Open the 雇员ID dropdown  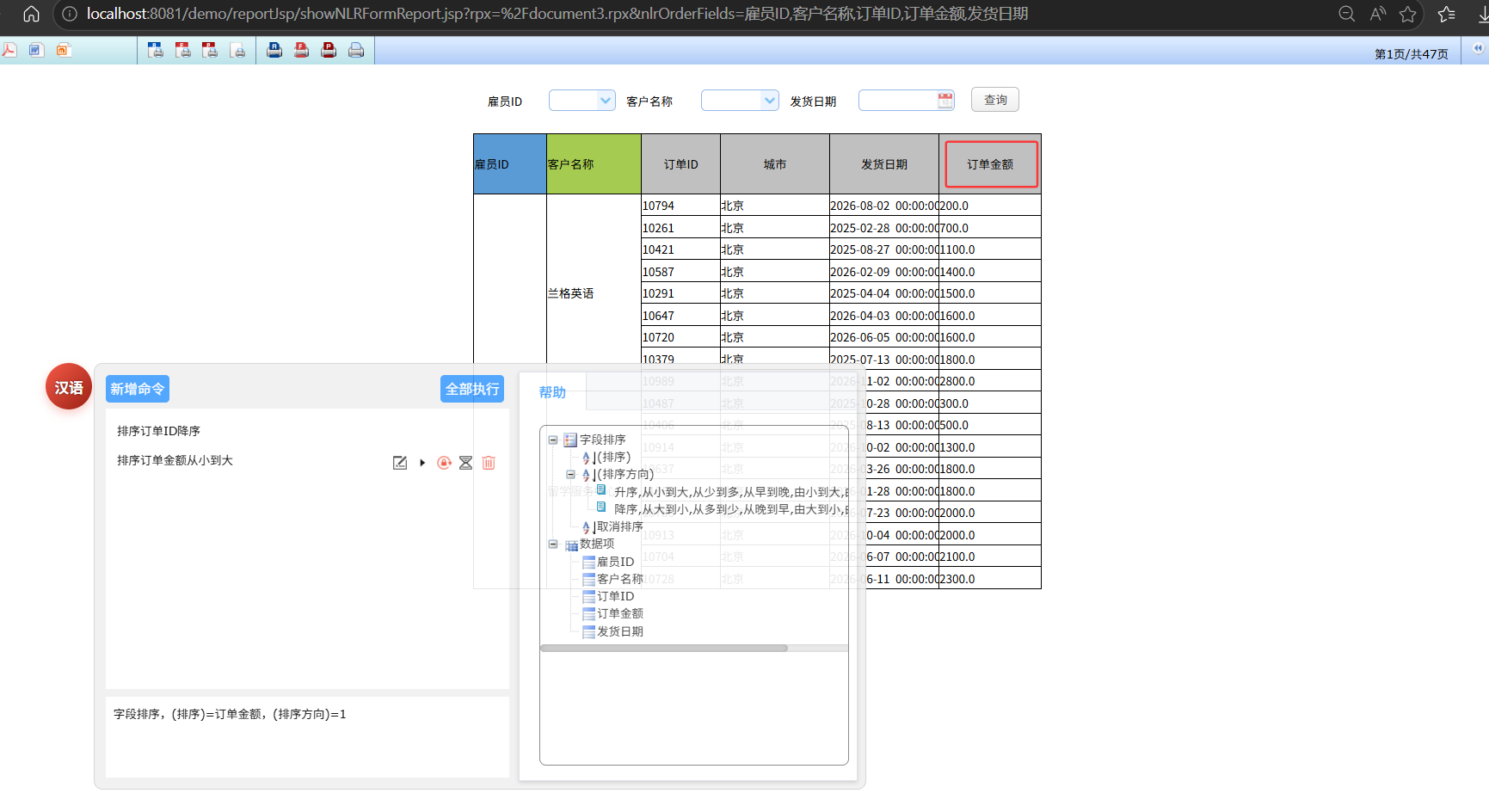tap(606, 101)
